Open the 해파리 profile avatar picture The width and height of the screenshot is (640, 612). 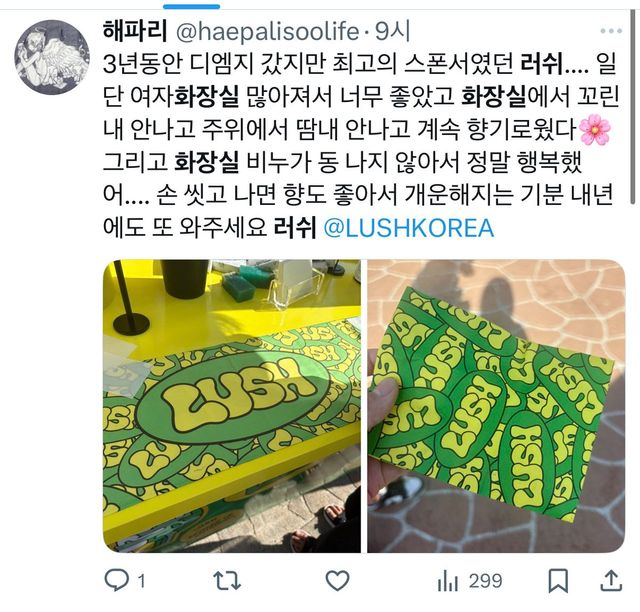(x=52, y=57)
